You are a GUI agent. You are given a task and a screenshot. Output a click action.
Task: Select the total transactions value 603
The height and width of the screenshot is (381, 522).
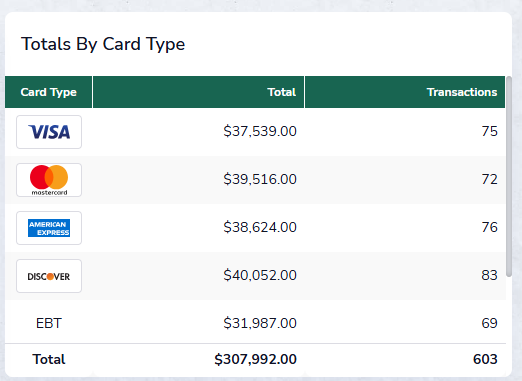pos(485,359)
